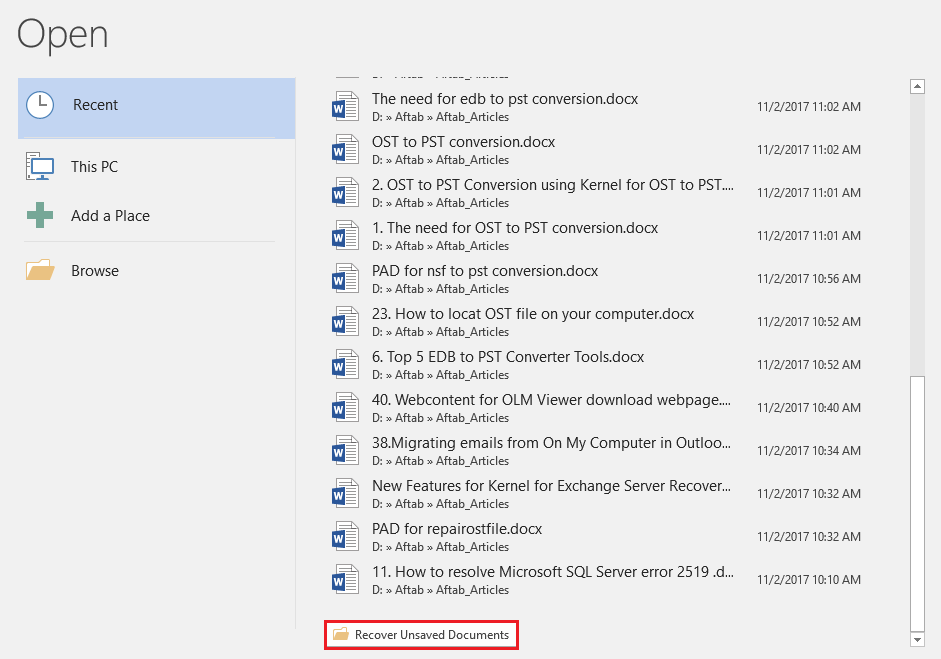Click path under 'PAD for repairostfile.docx'
Image resolution: width=941 pixels, height=659 pixels.
tap(440, 547)
